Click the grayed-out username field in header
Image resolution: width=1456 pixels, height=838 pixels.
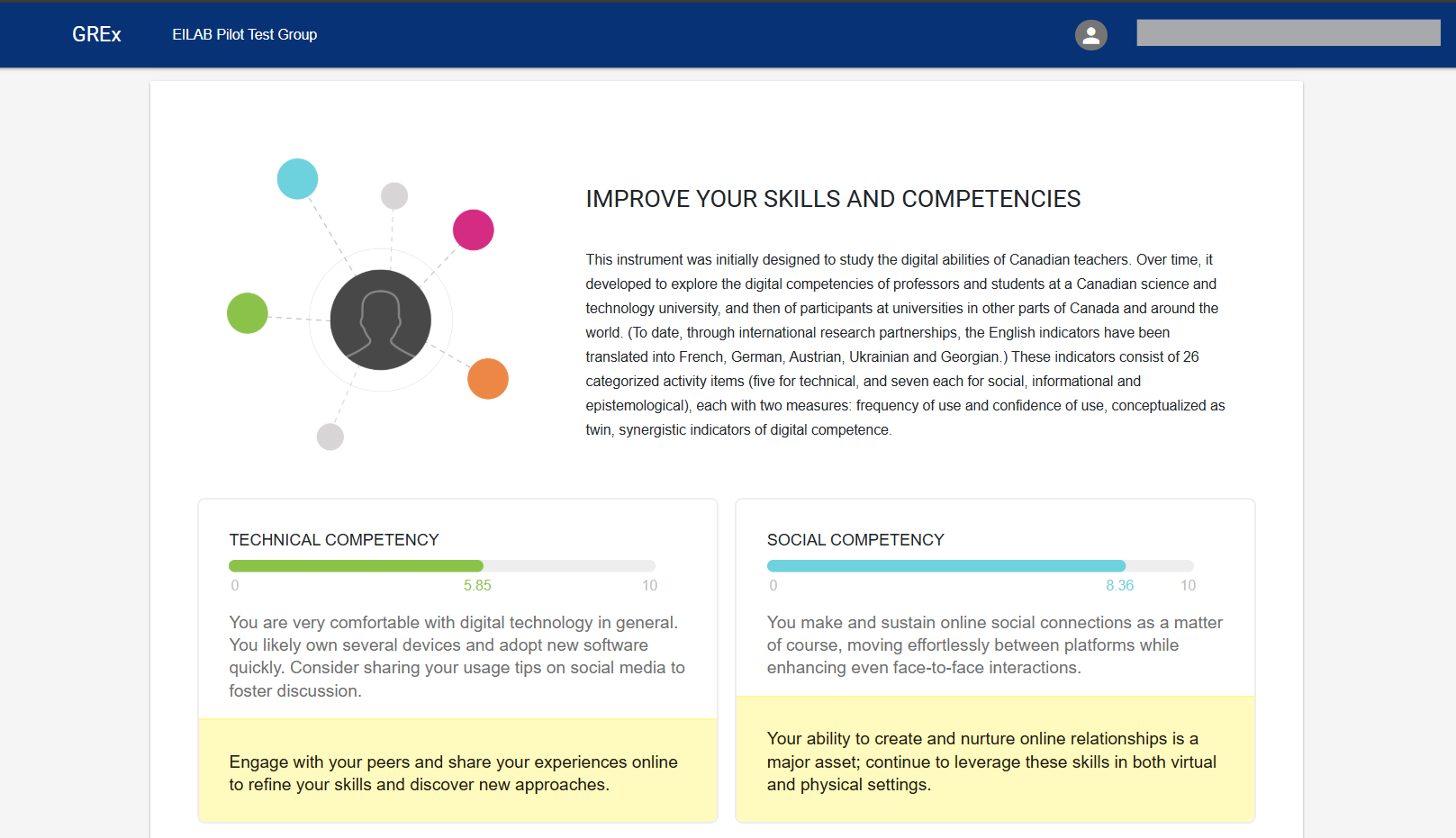(1288, 33)
